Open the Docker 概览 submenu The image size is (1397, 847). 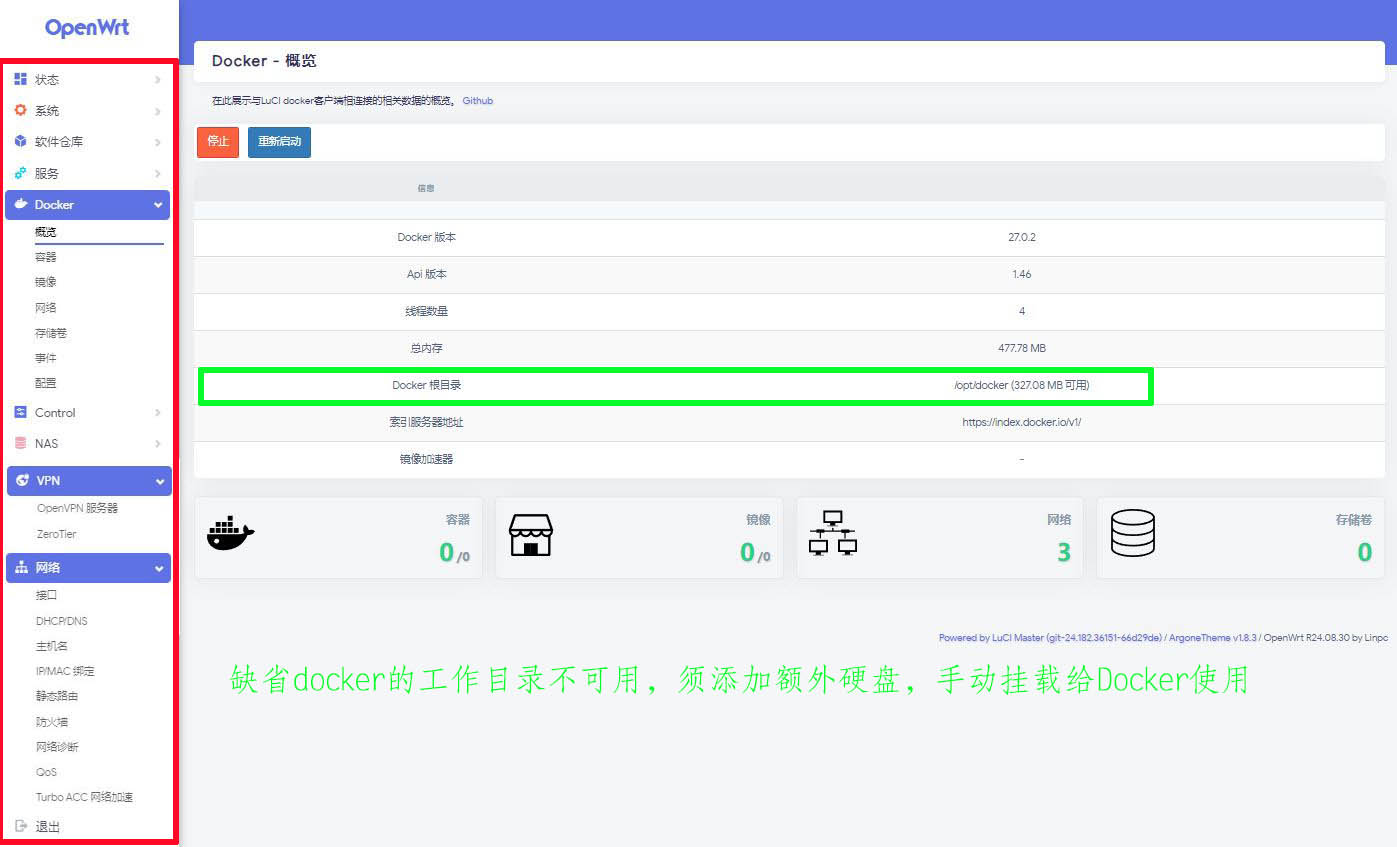(46, 232)
